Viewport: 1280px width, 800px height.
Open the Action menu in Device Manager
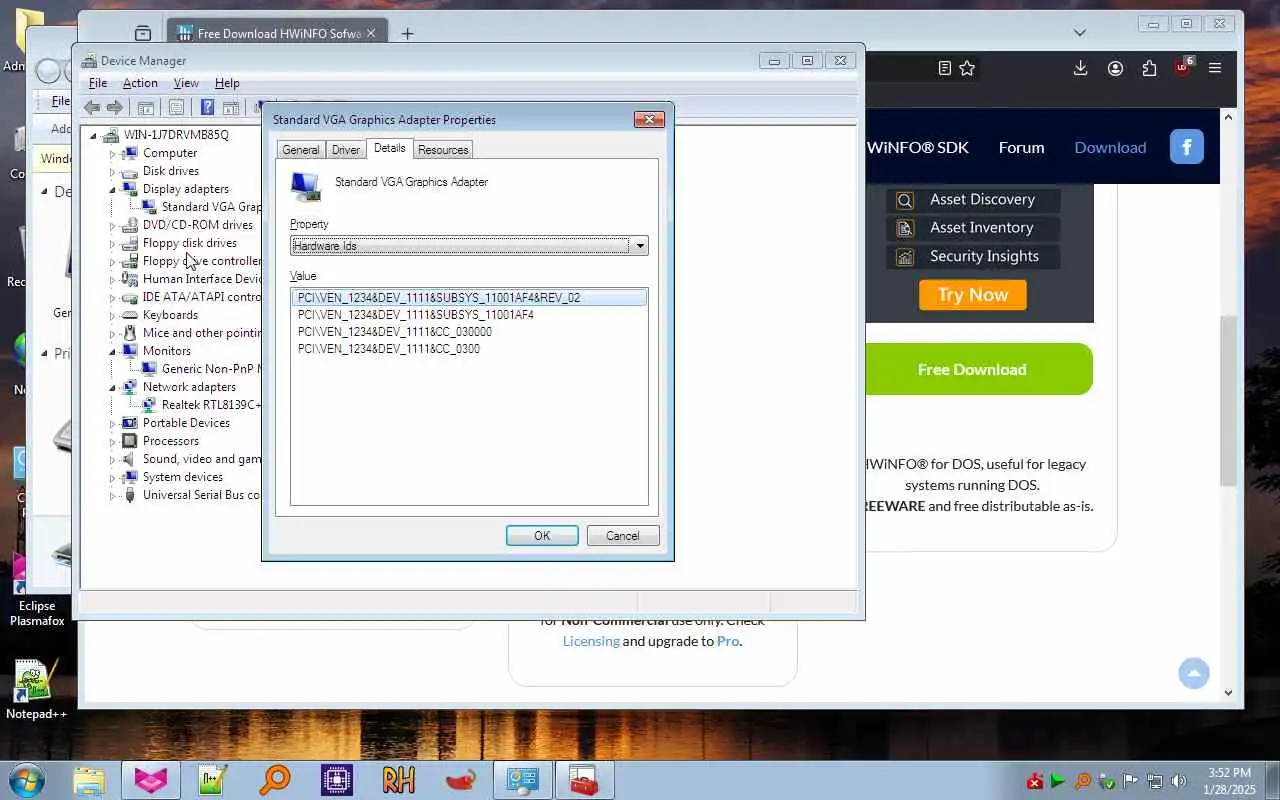click(140, 83)
